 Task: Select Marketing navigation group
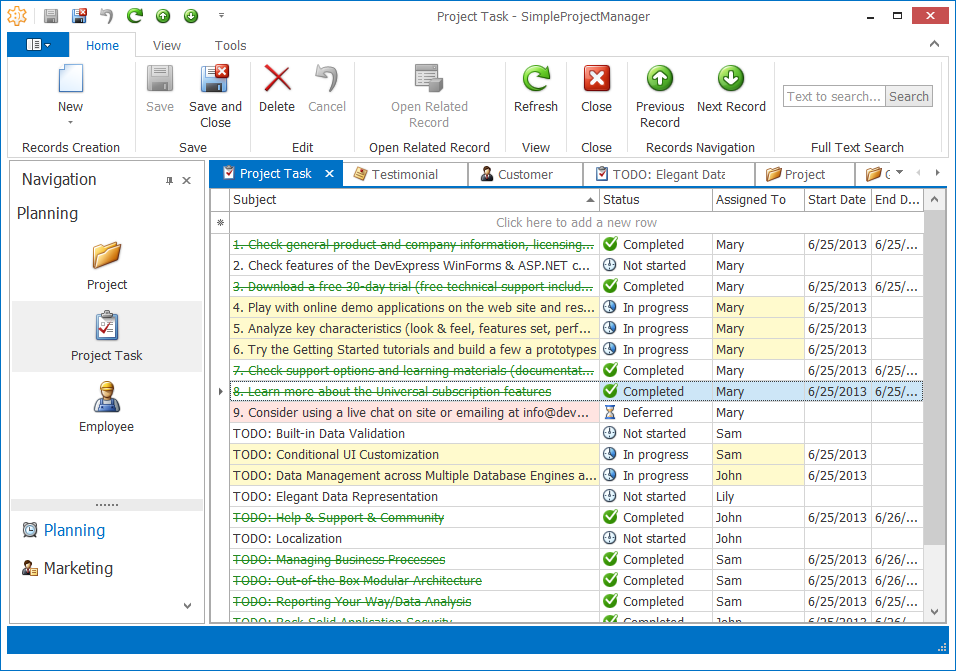pyautogui.click(x=78, y=568)
